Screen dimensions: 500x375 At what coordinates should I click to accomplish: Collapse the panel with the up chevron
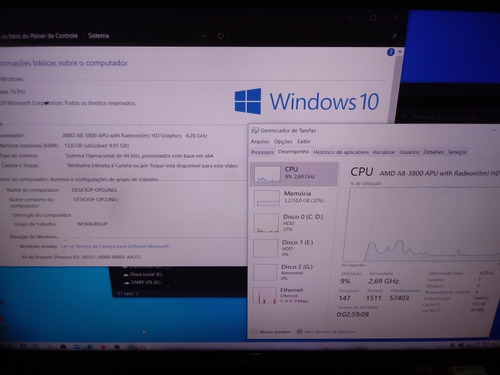tap(399, 52)
